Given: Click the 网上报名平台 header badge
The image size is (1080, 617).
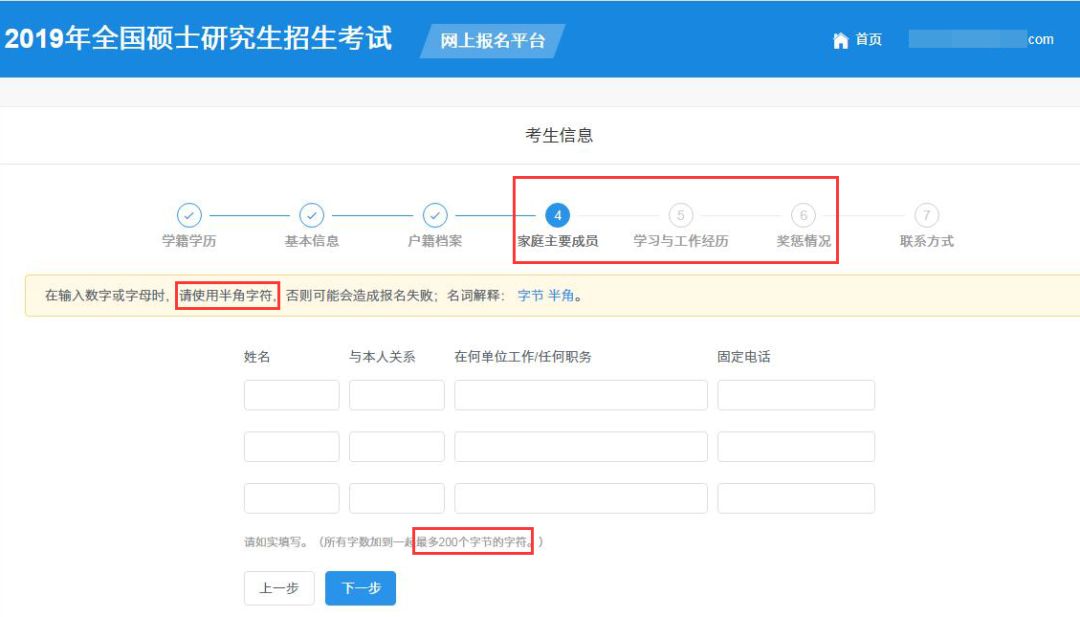Looking at the screenshot, I should click(493, 41).
